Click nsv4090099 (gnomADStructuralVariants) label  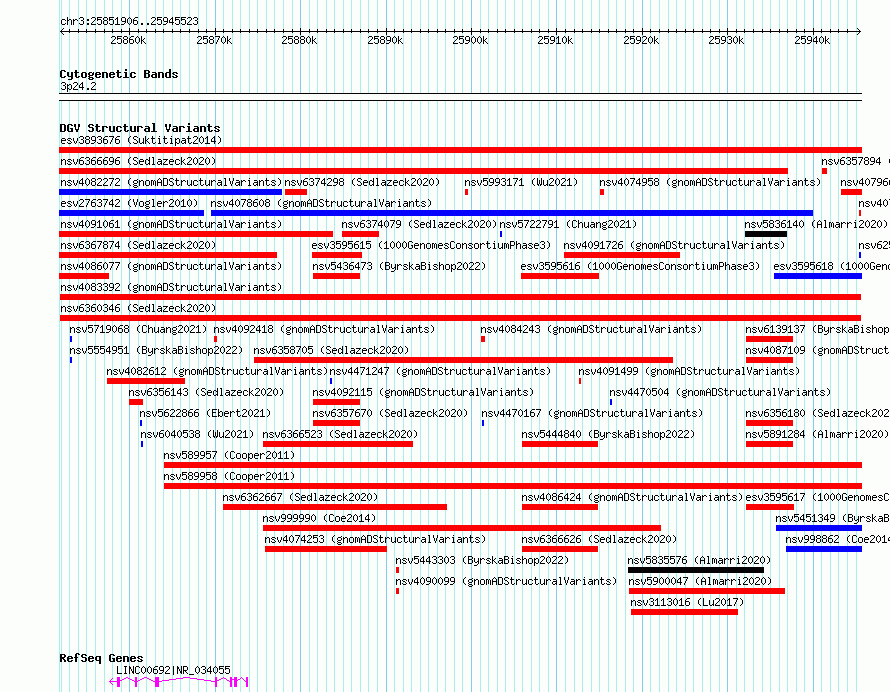[x=506, y=581]
